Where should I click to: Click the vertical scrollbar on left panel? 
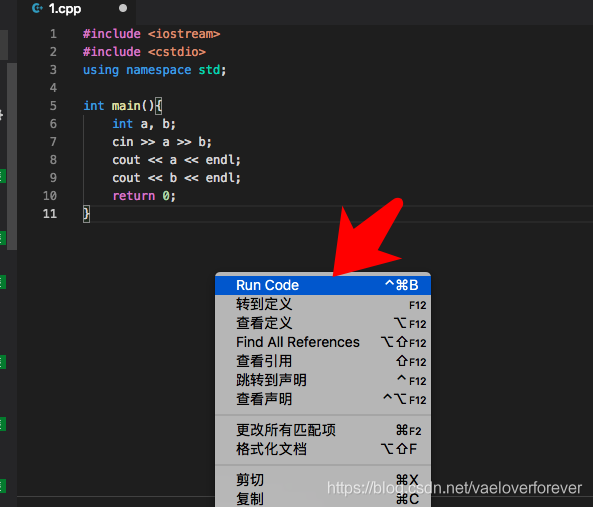pos(12,156)
